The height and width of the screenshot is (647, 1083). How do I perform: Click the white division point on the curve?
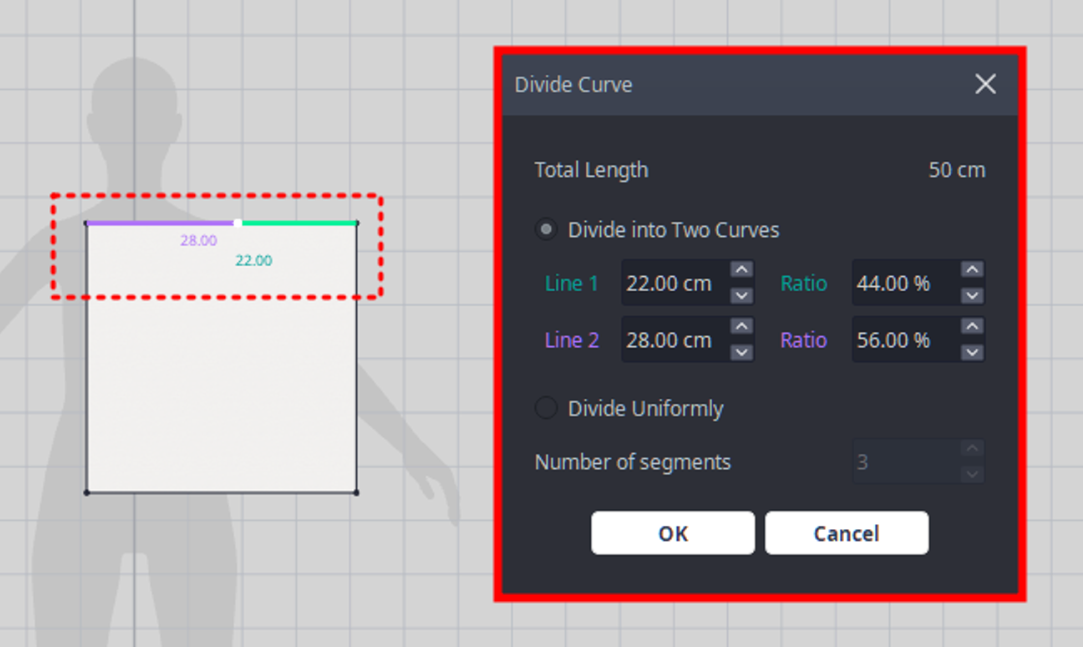coord(238,222)
